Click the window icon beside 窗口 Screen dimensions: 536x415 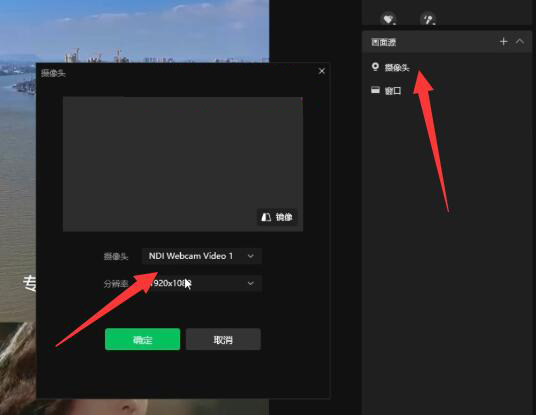click(x=375, y=90)
